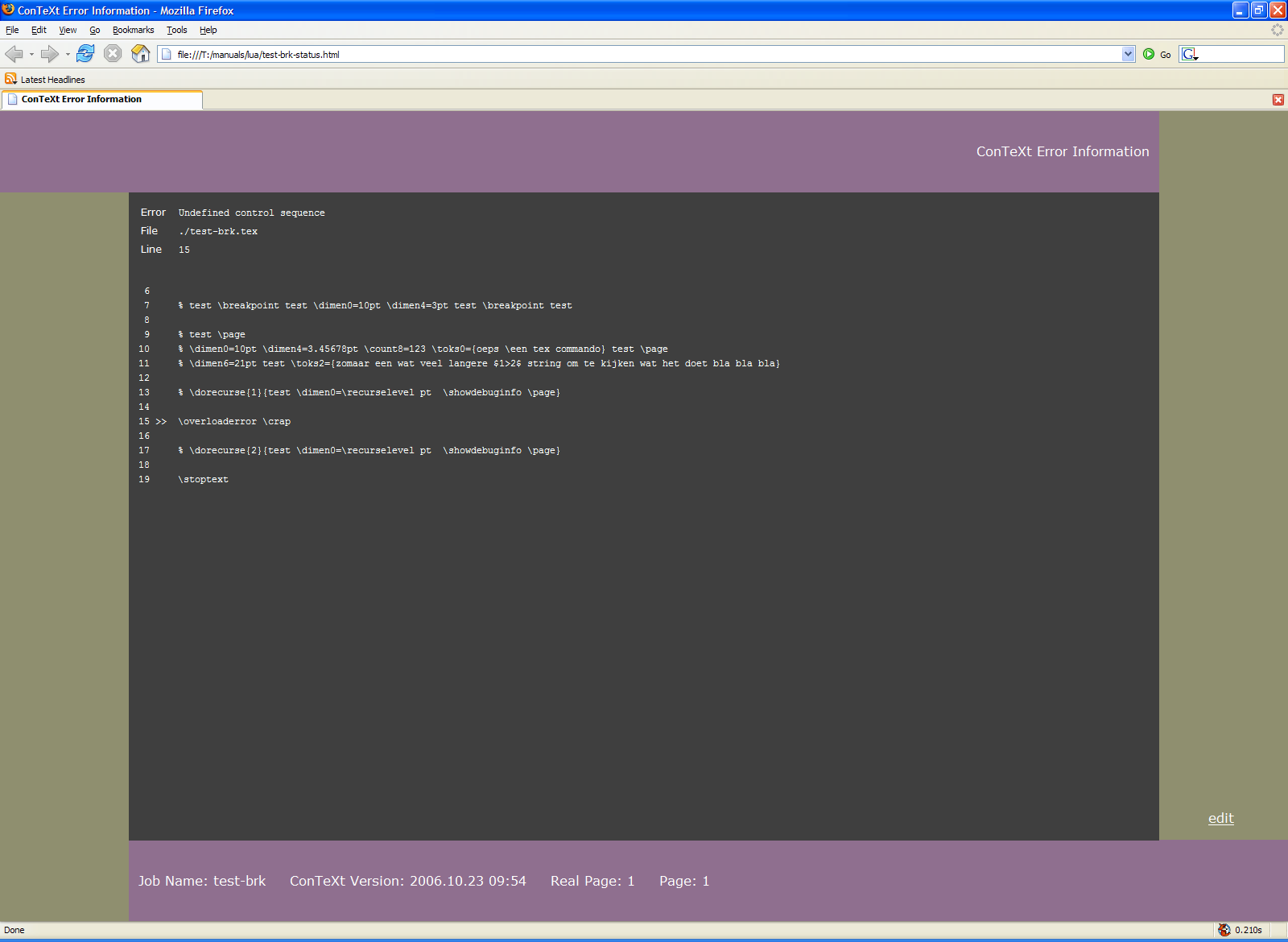Click the address bar URL field
Screen dimensions: 1288x942
click(x=646, y=54)
